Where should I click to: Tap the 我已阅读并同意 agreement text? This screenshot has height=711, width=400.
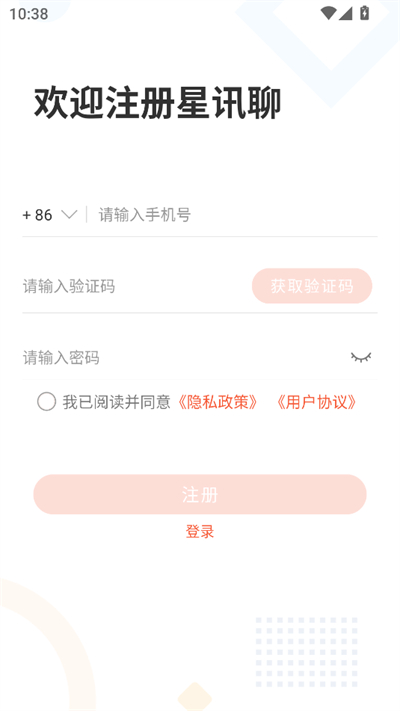(x=116, y=402)
